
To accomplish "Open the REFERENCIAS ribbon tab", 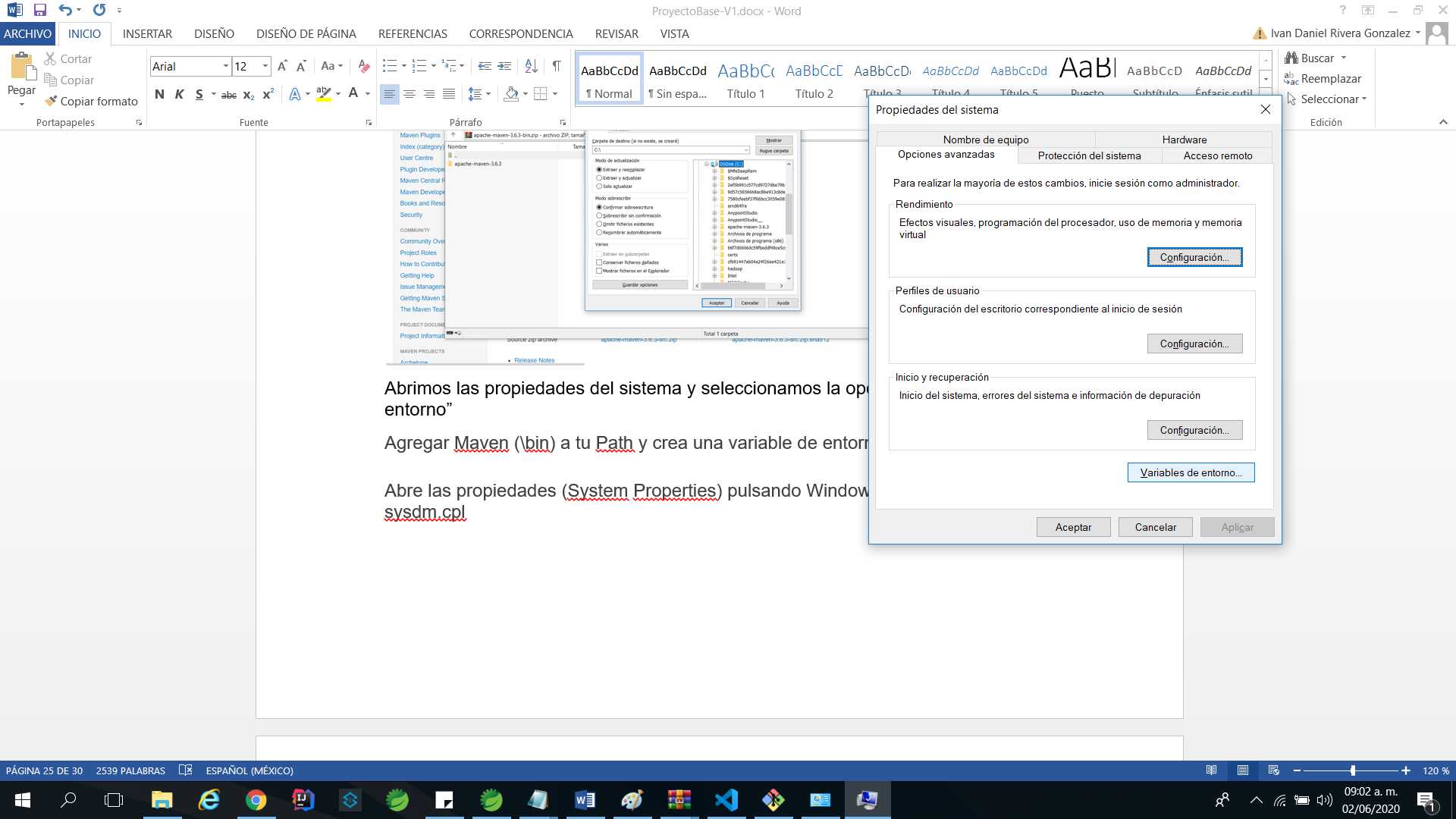I will coord(413,33).
